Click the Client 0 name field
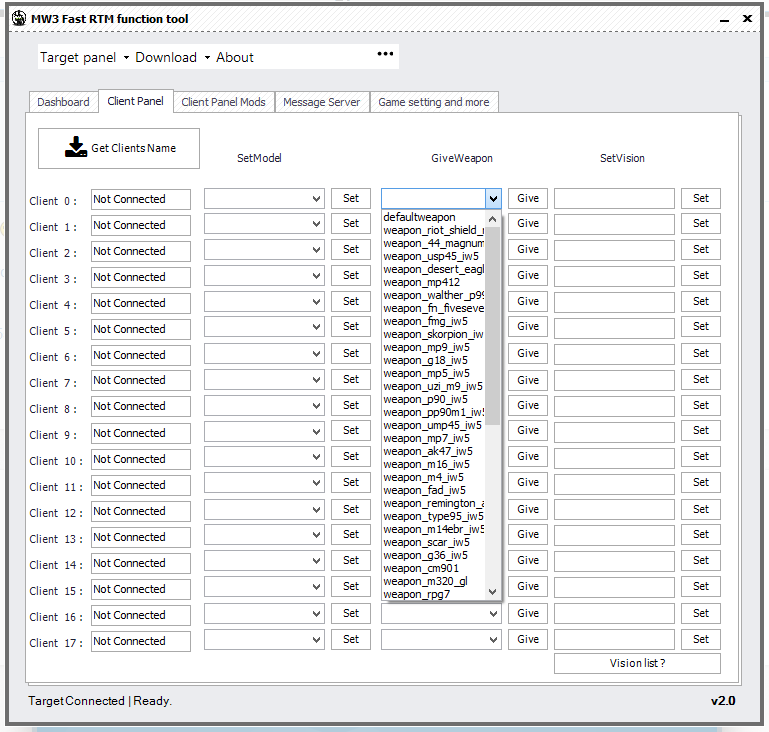Viewport: 769px width, 732px height. point(141,200)
